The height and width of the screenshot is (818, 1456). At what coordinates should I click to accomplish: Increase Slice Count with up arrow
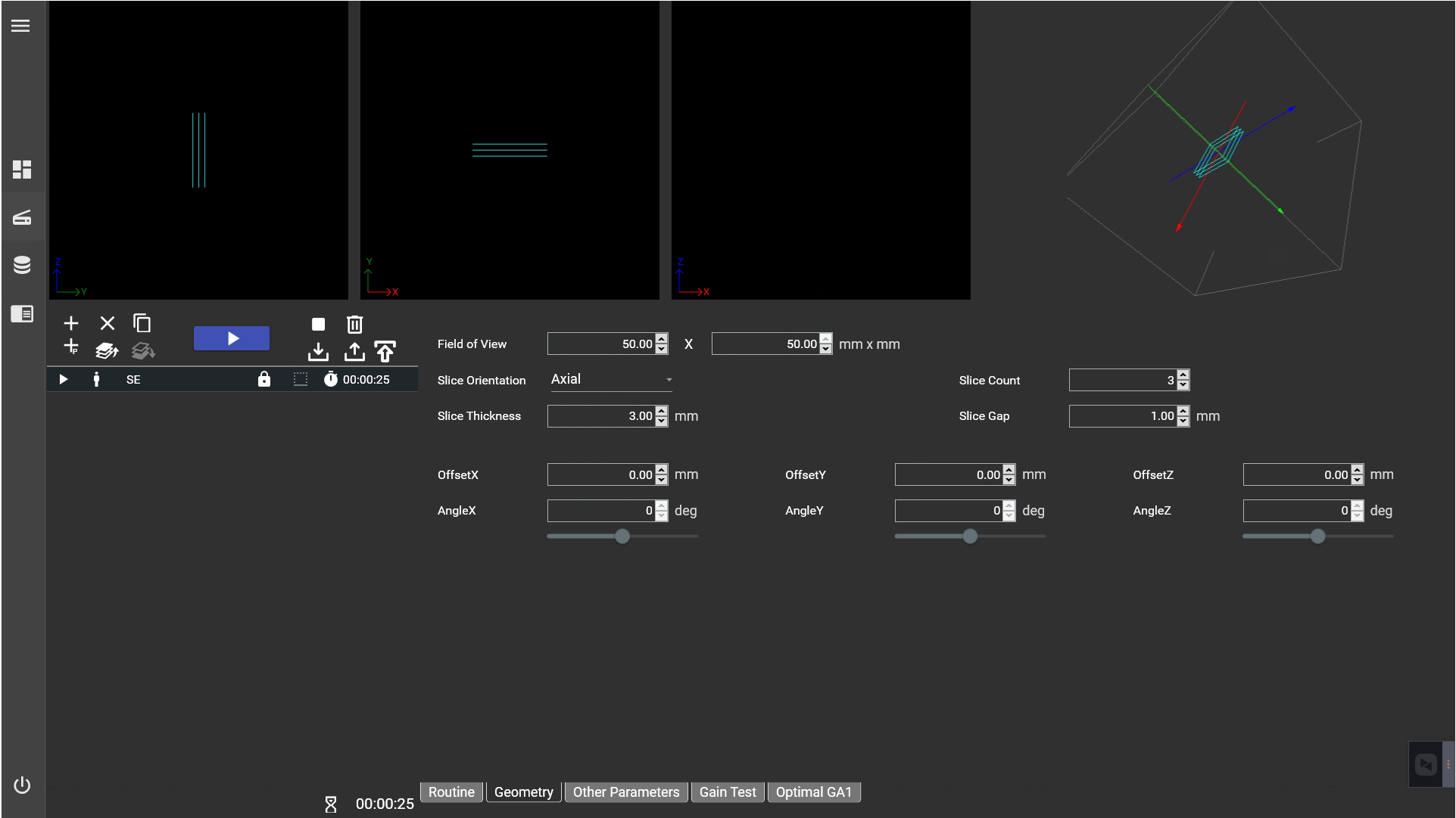point(1183,375)
